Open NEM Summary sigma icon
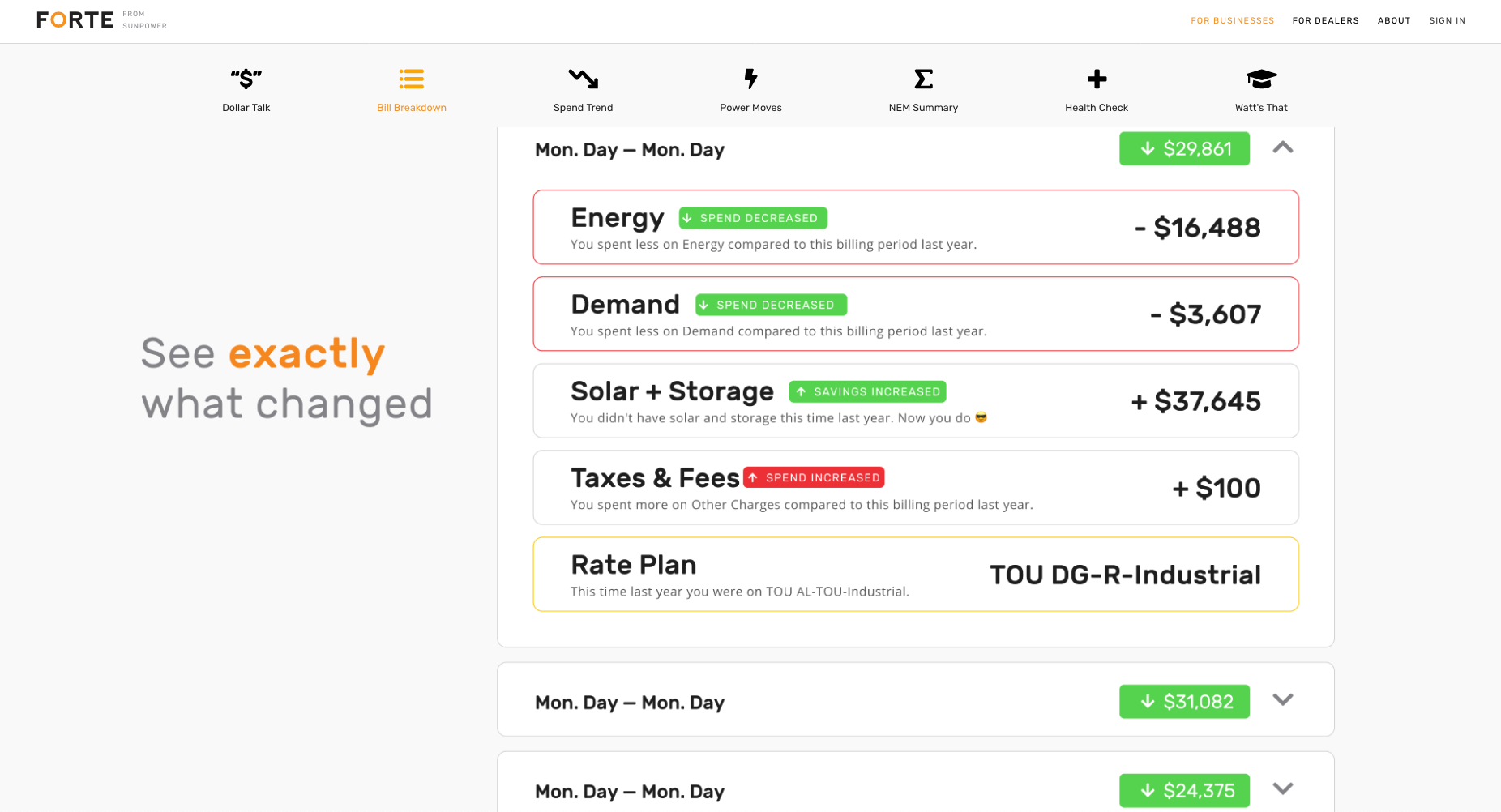The height and width of the screenshot is (812, 1501). tap(923, 79)
